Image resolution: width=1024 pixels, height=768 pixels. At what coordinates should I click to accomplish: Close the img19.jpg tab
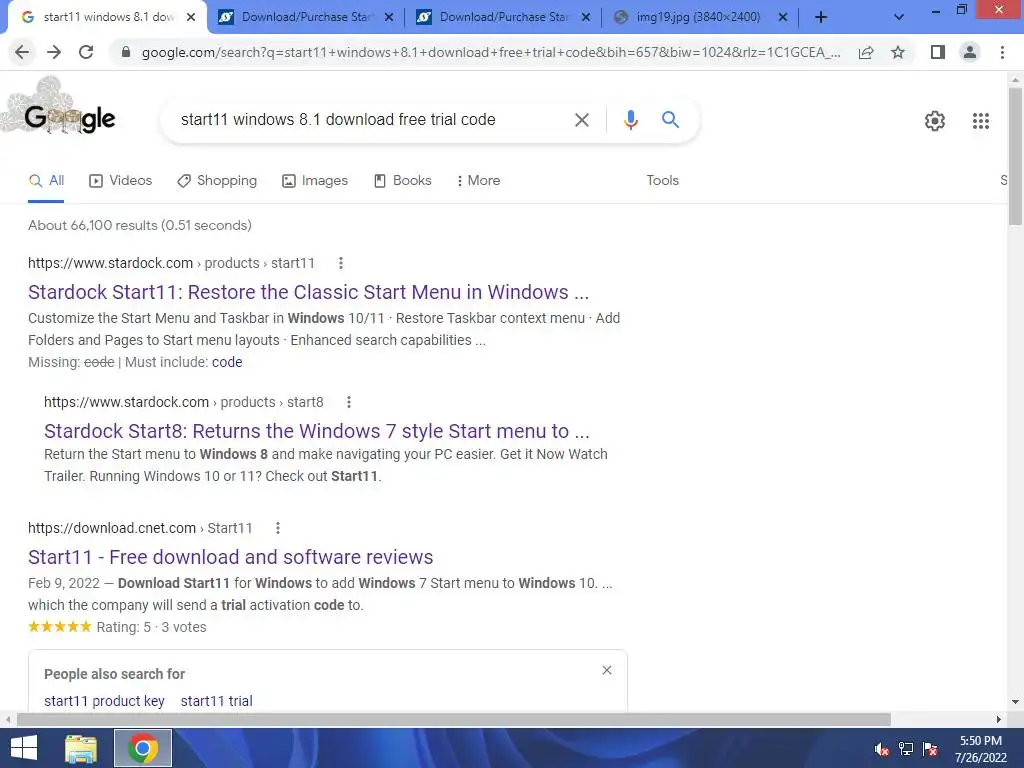(783, 18)
